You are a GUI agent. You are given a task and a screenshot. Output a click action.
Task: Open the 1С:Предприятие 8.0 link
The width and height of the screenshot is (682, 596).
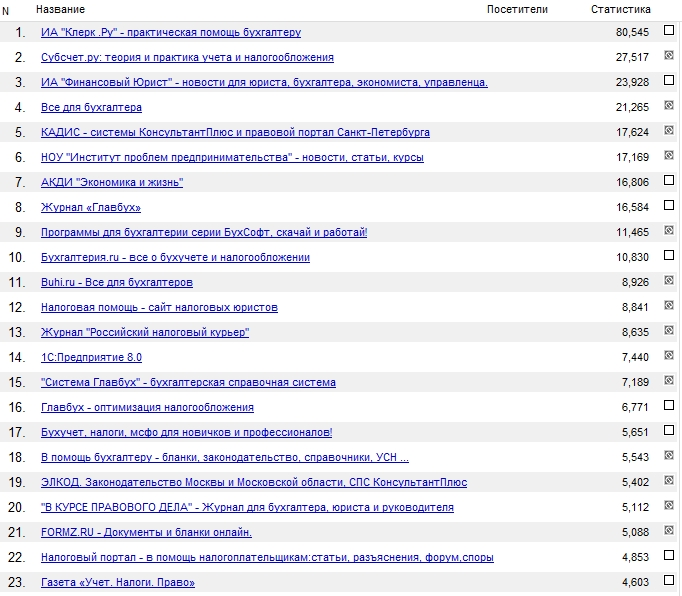pos(91,358)
